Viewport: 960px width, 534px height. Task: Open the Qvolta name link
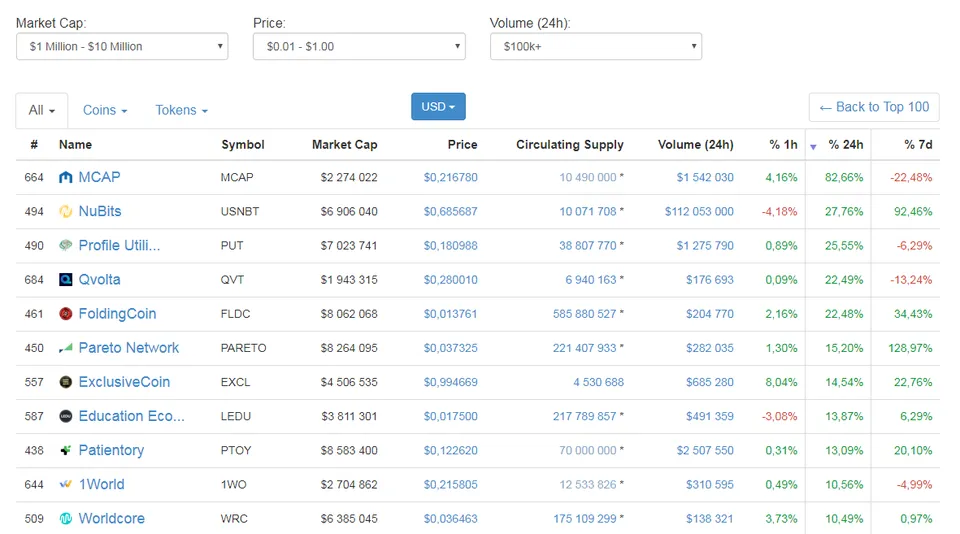click(x=99, y=280)
